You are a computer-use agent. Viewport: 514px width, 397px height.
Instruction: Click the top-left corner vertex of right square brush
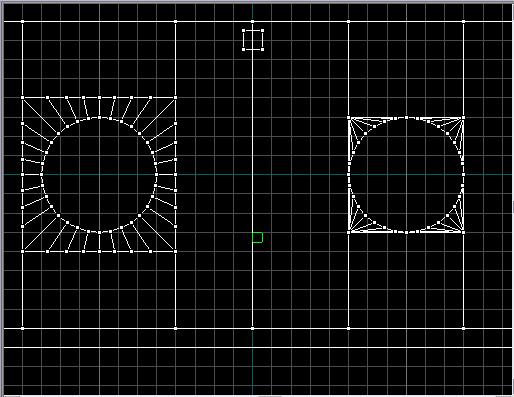pos(349,117)
